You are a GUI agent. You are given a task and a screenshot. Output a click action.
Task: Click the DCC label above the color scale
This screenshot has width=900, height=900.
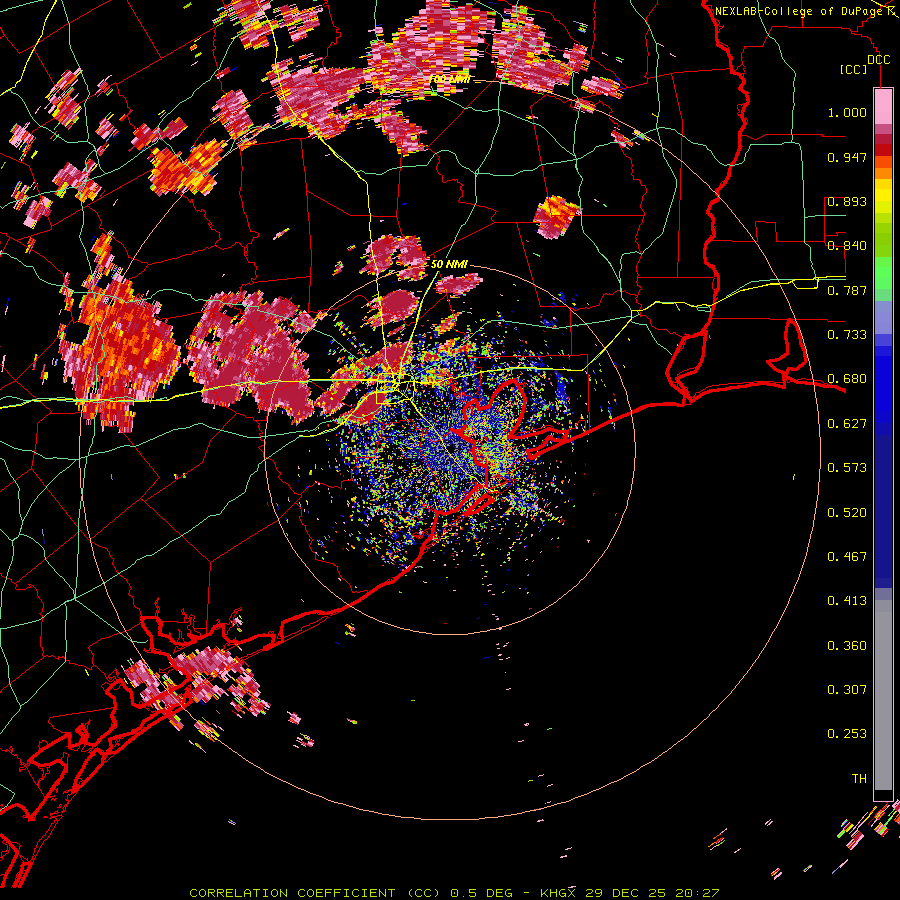coord(878,60)
